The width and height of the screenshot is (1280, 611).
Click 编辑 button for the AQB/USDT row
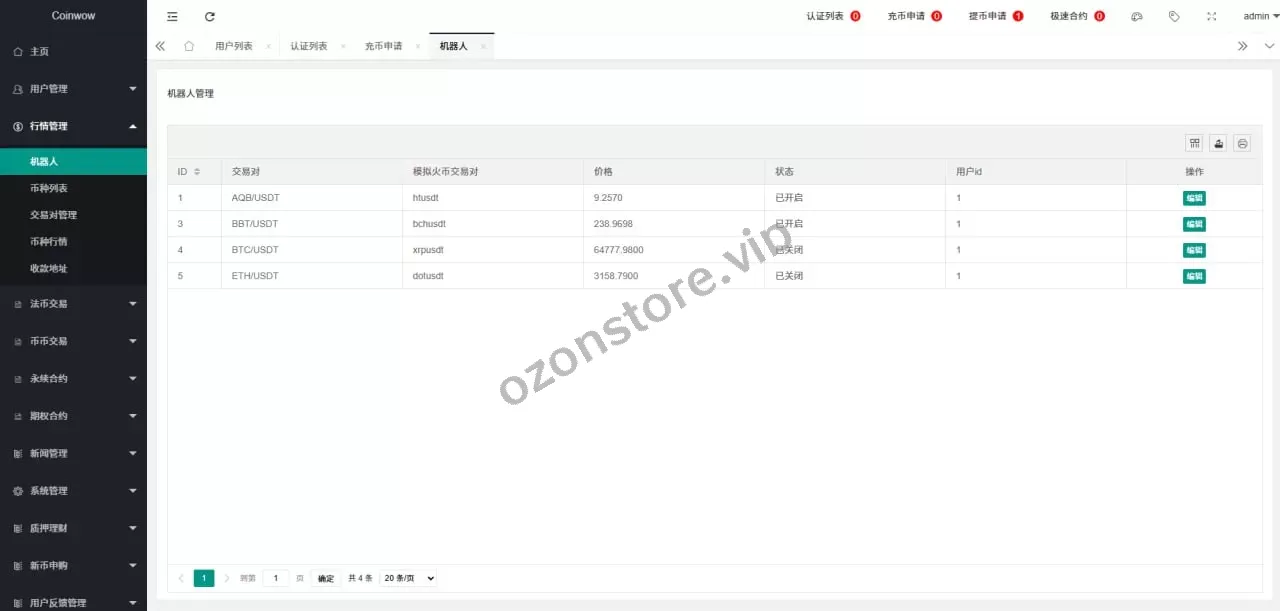tap(1194, 198)
